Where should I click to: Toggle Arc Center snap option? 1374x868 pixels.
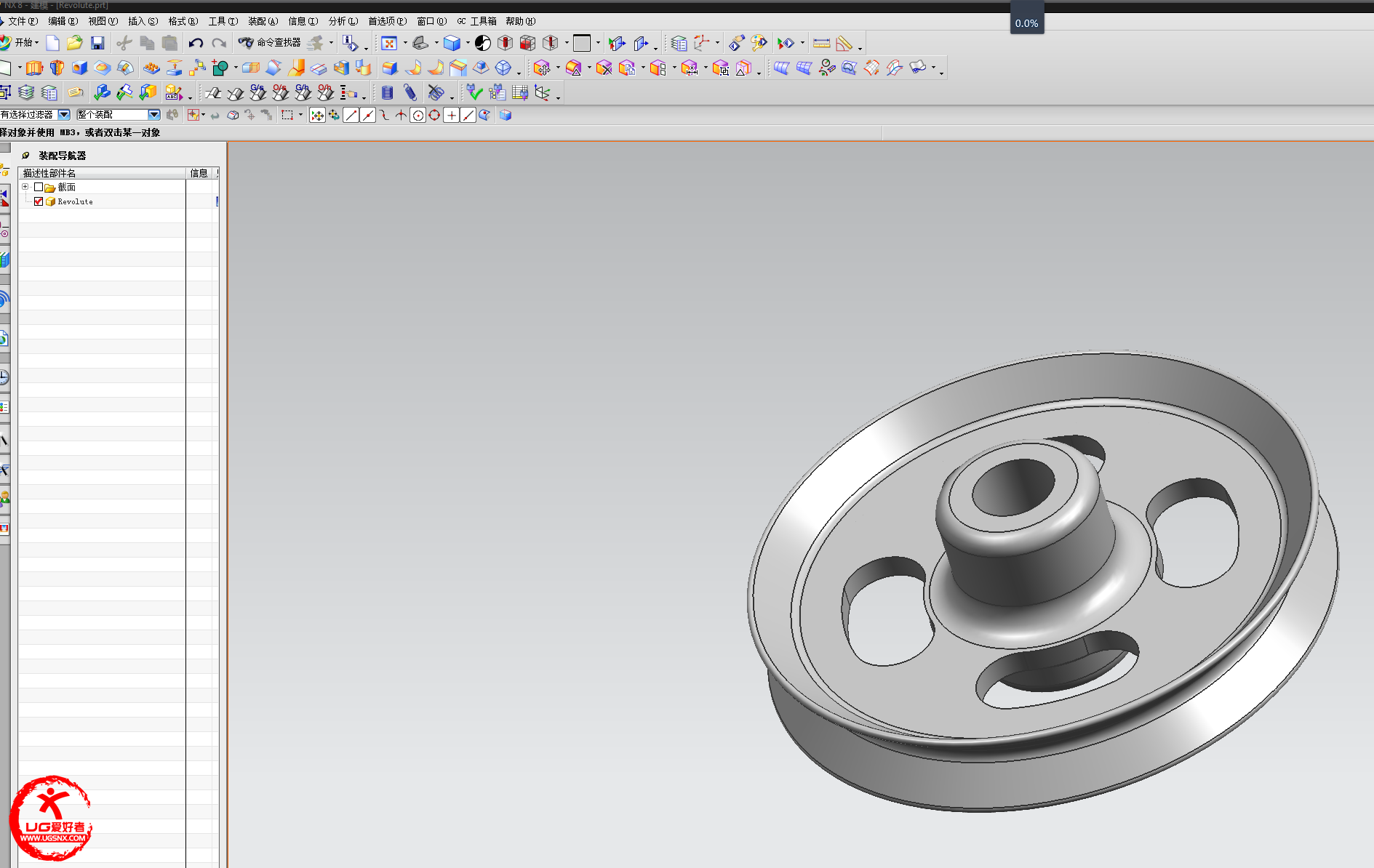pyautogui.click(x=418, y=115)
